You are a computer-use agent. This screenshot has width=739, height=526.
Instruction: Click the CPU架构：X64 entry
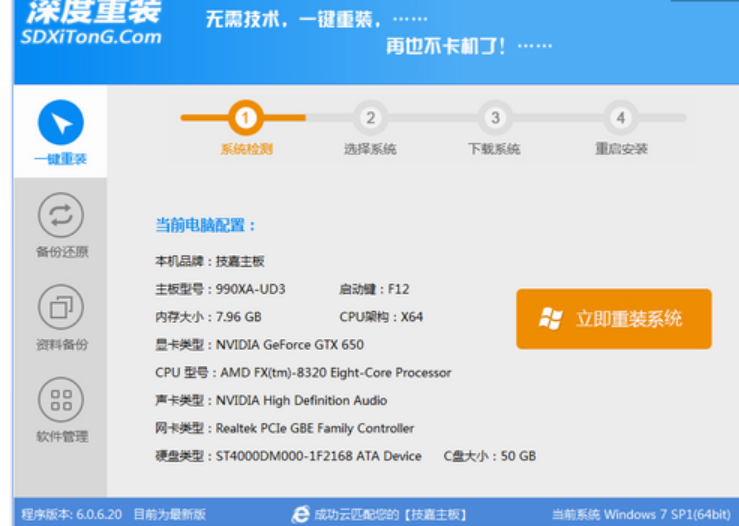381,317
